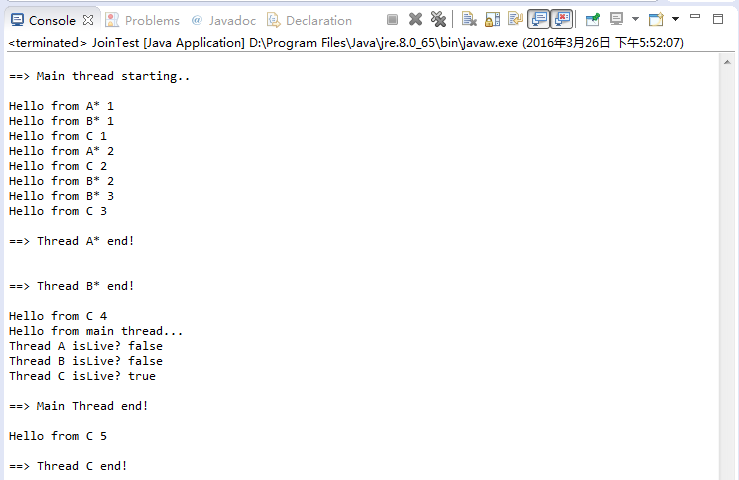Switch to the Declaration tab
The width and height of the screenshot is (739, 480).
[310, 21]
